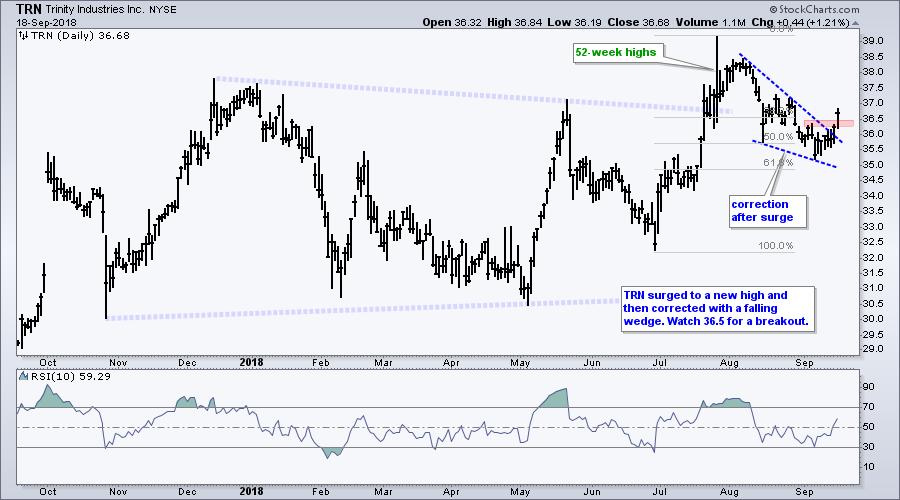Viewport: 900px width, 500px height.
Task: Click the RSI(10) indicator legend icon
Action: (24, 377)
